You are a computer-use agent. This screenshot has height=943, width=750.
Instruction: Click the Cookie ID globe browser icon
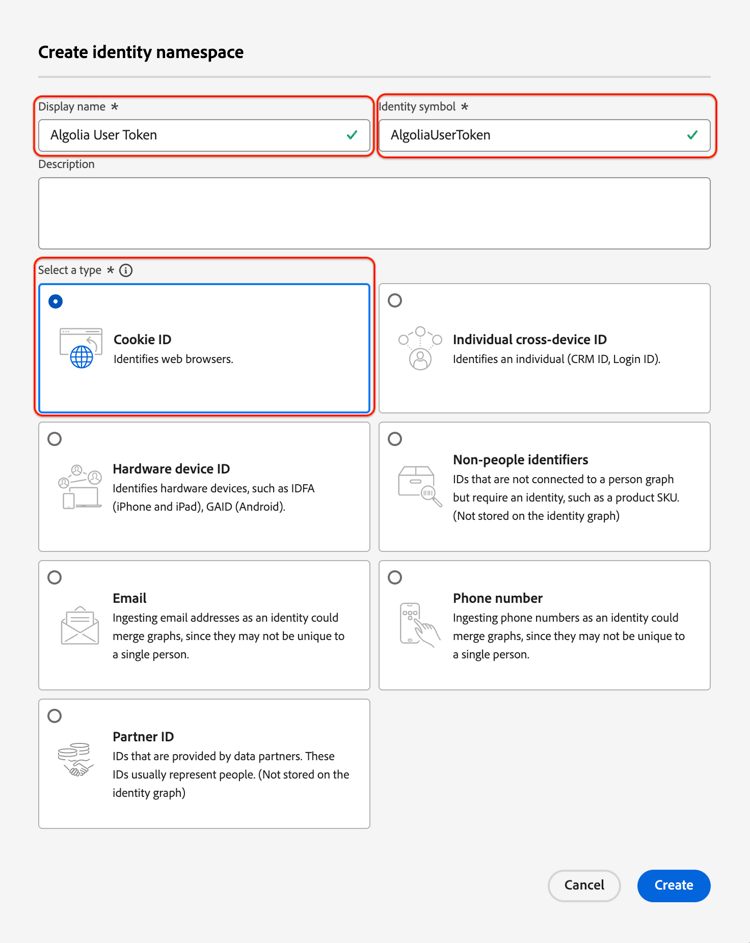(80, 348)
